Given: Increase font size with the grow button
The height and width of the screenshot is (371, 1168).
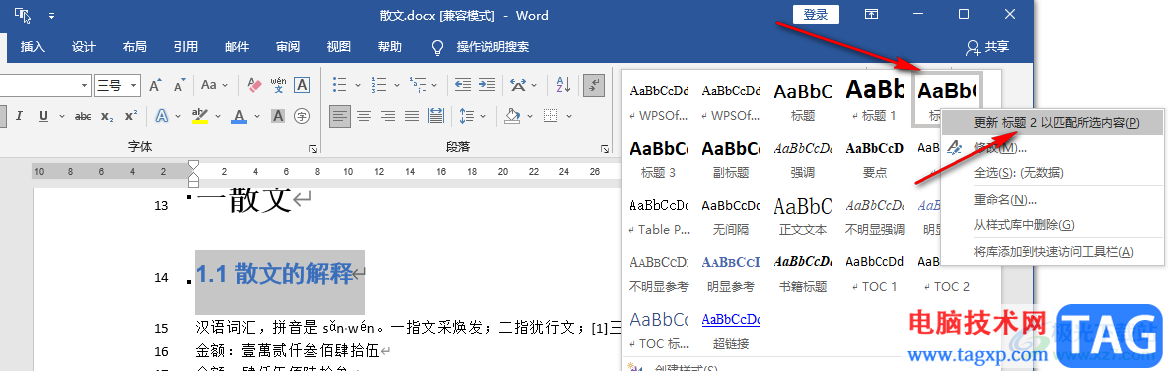Looking at the screenshot, I should 155,85.
